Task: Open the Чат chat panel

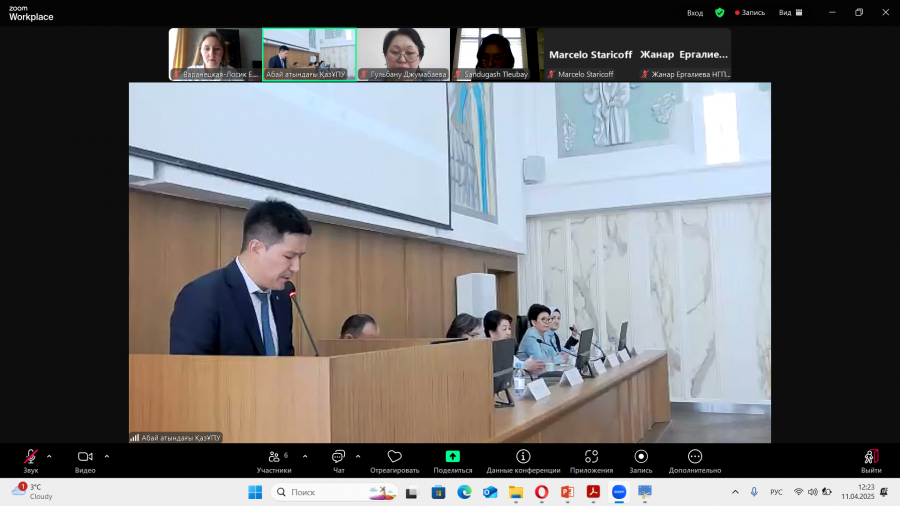Action: coord(339,461)
